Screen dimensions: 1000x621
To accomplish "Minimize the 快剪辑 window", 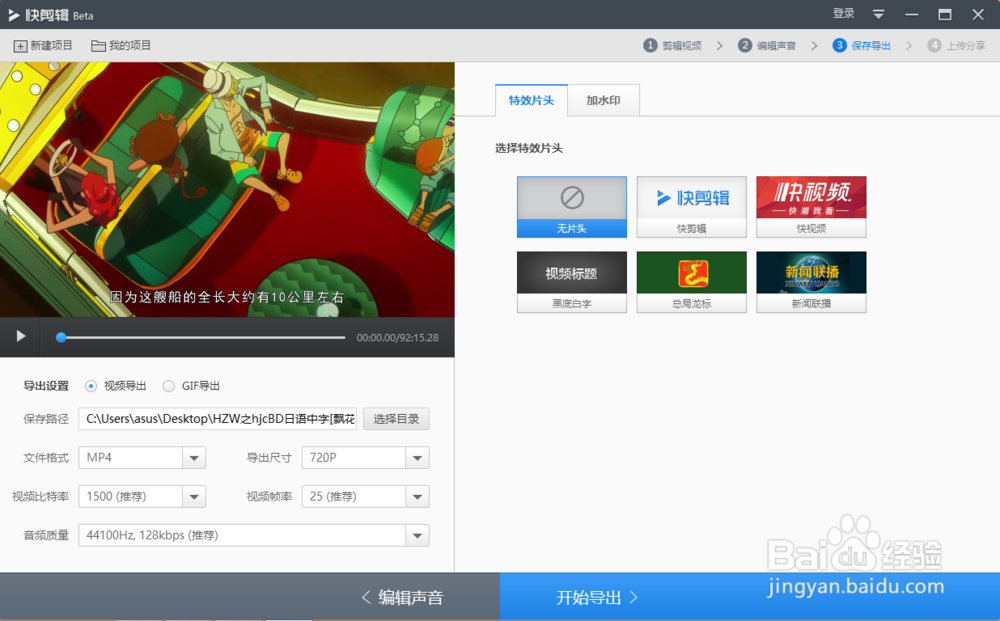I will pos(911,14).
